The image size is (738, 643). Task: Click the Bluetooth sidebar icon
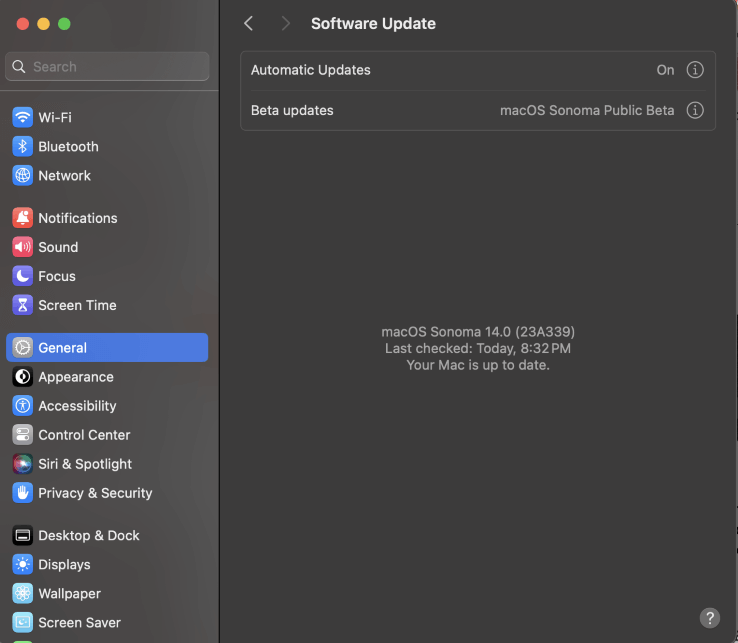23,146
